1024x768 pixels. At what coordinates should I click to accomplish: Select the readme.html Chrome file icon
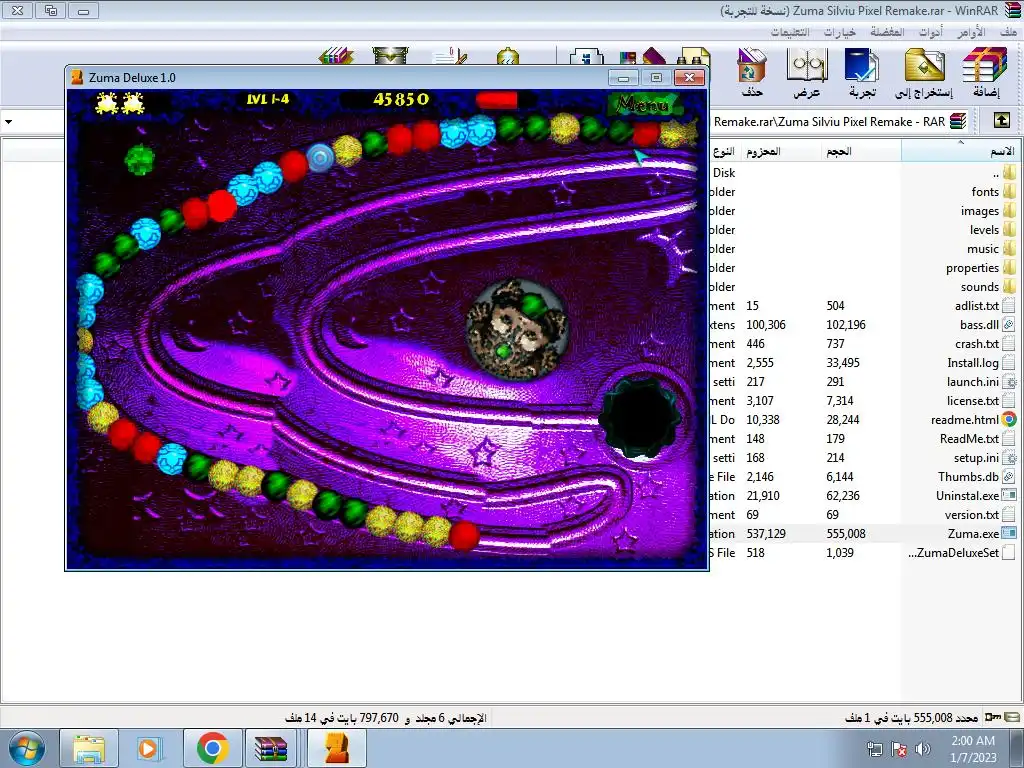(1009, 420)
